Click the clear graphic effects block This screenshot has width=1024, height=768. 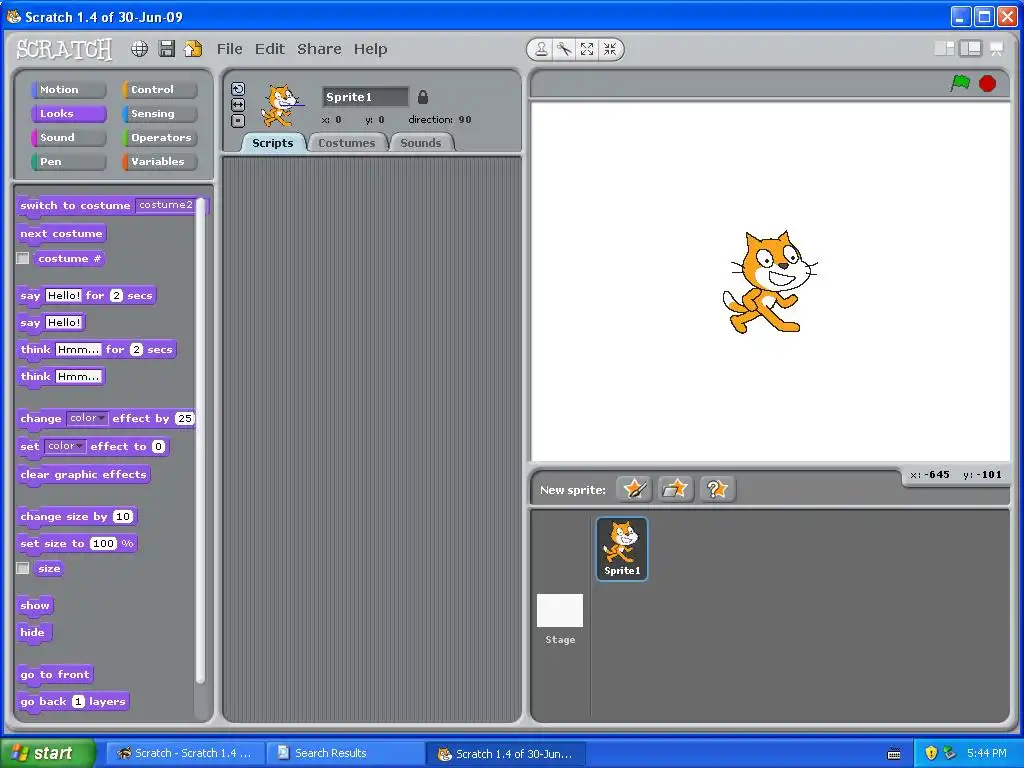click(x=83, y=475)
